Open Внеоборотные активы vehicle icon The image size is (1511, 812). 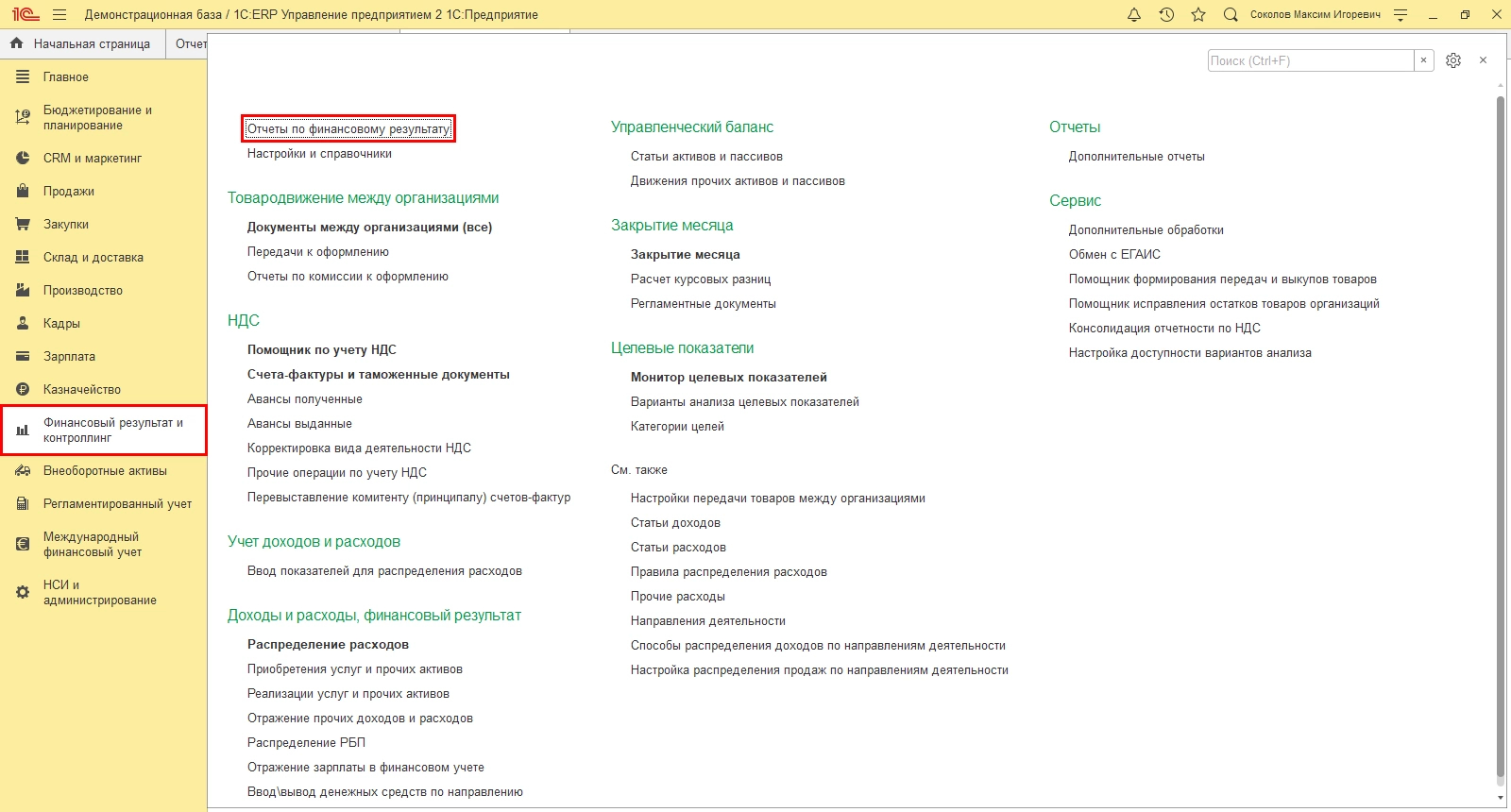click(x=23, y=471)
